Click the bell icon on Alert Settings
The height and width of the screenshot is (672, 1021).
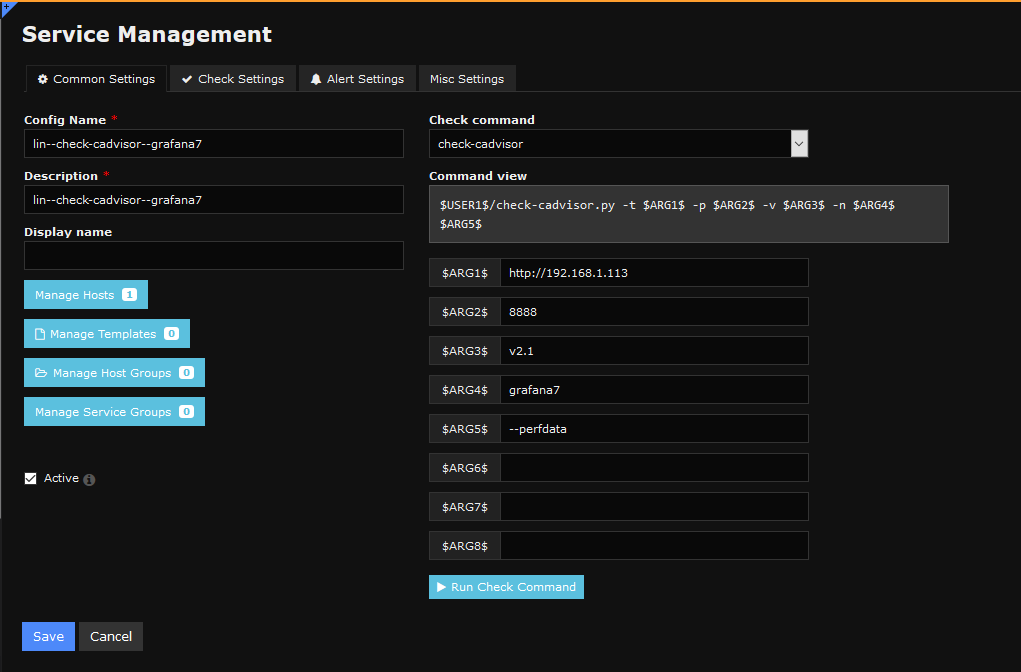(316, 79)
